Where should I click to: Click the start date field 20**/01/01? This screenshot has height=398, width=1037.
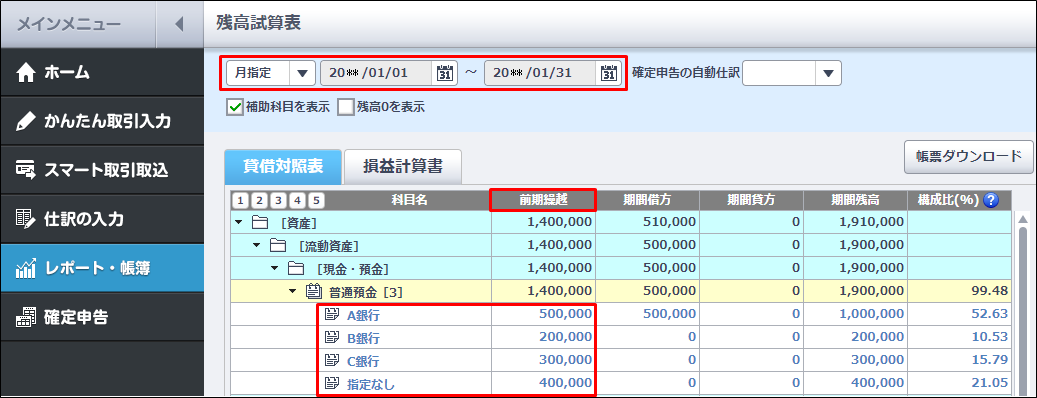(x=377, y=73)
